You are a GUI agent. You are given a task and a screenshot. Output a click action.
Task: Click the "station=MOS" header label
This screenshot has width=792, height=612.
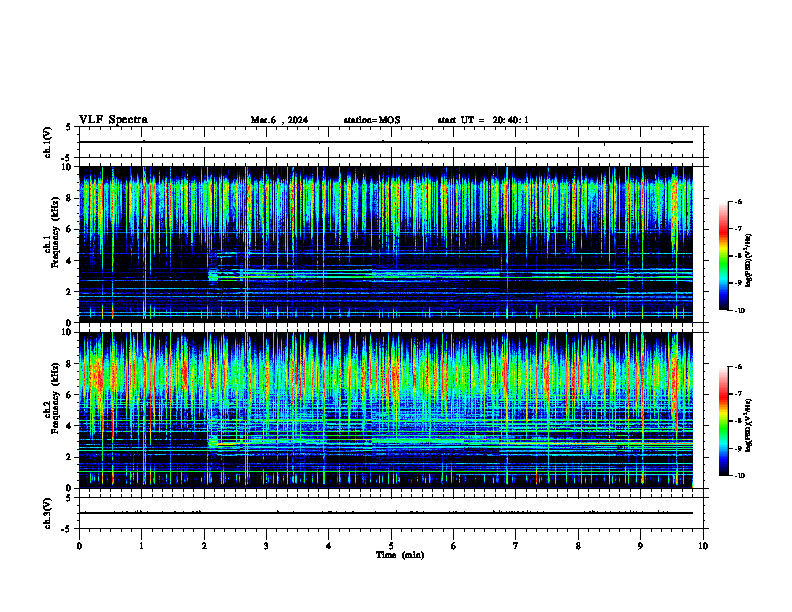pos(372,120)
